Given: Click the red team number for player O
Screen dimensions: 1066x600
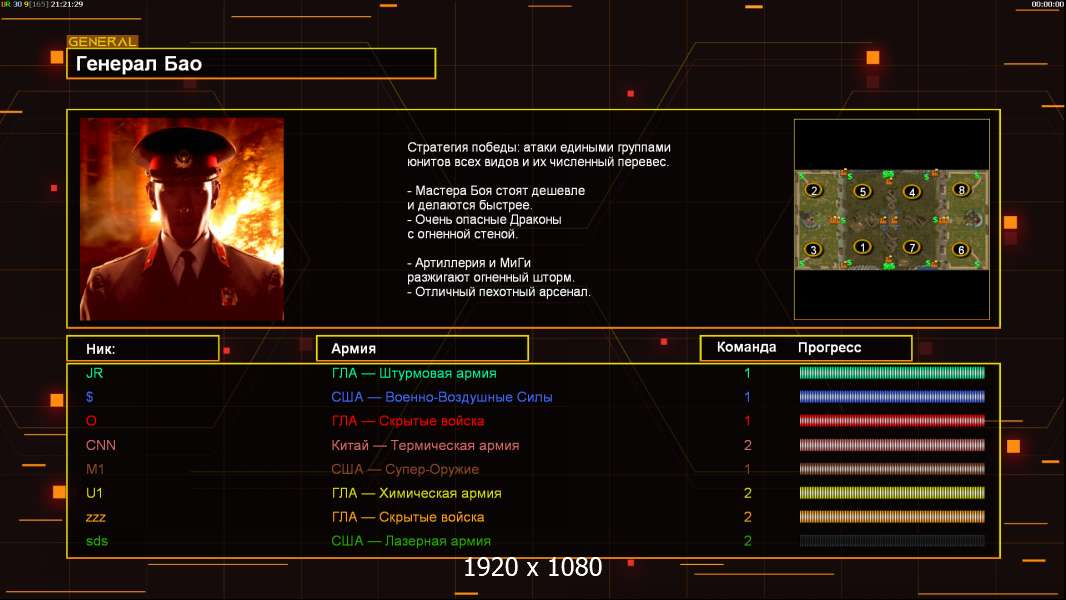Looking at the screenshot, I should pyautogui.click(x=747, y=421).
